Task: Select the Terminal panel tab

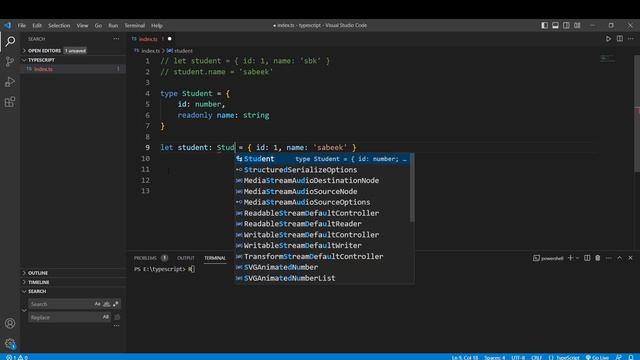Action: point(215,258)
